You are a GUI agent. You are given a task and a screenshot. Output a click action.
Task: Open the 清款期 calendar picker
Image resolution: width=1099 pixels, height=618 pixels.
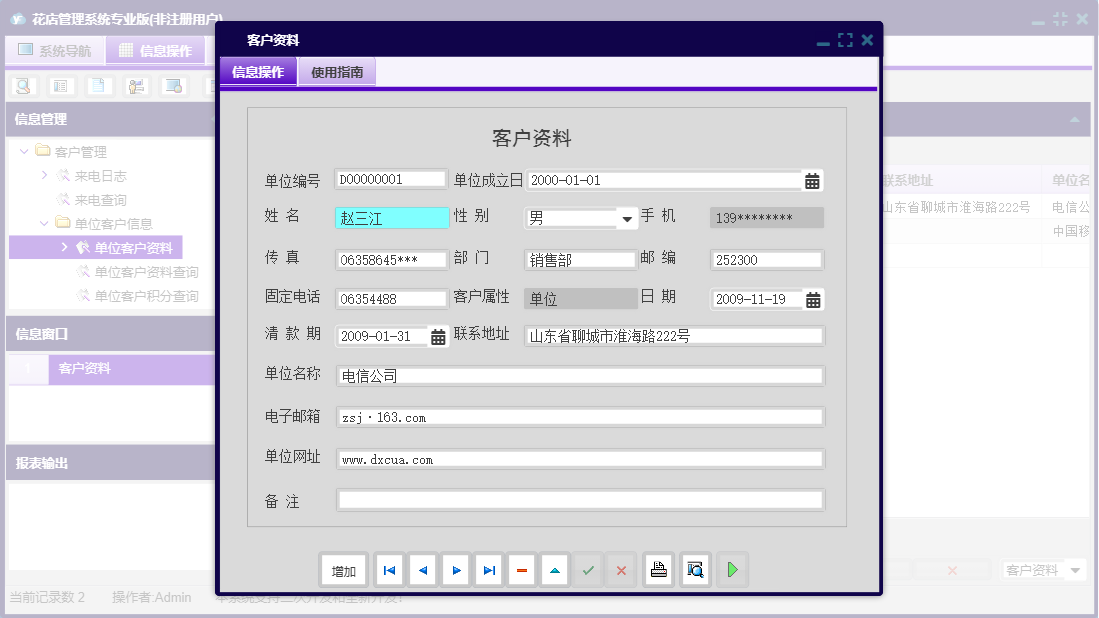tap(436, 338)
